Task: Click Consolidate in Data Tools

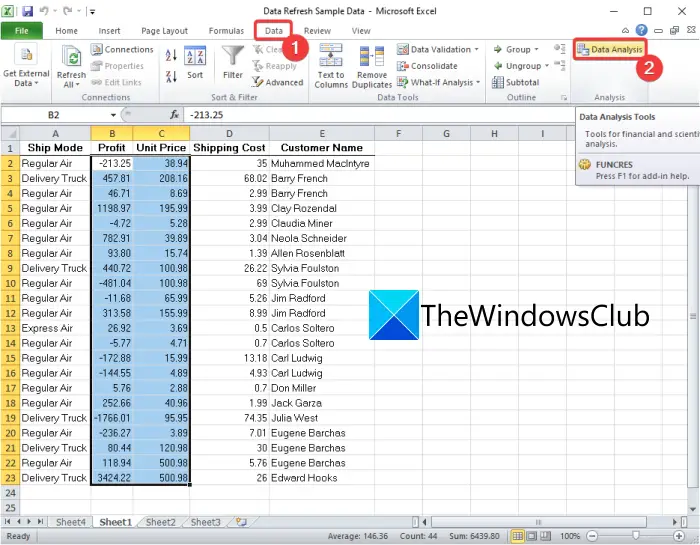Action: click(428, 66)
